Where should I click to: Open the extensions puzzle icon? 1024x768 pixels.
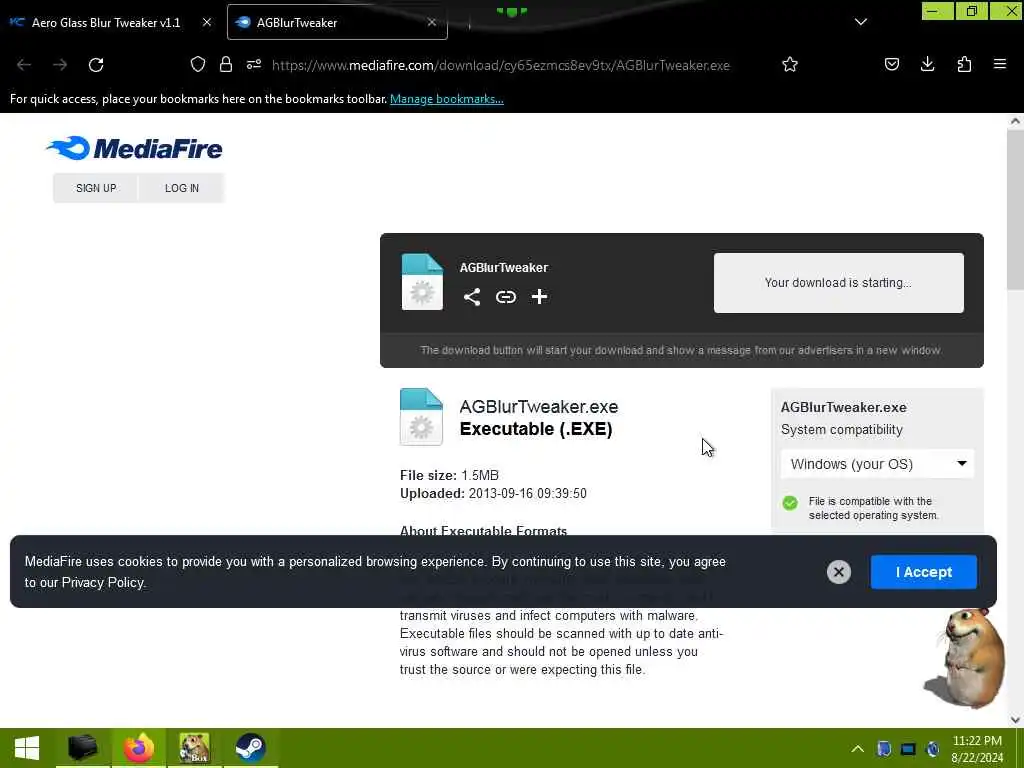(x=964, y=64)
